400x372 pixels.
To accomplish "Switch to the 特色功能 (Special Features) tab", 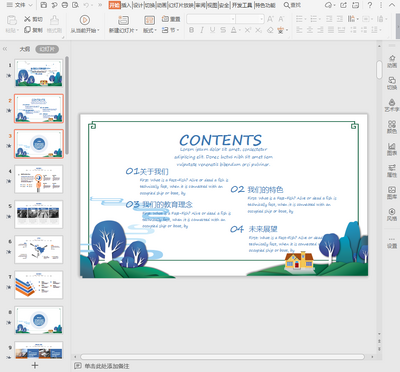I will 265,5.
